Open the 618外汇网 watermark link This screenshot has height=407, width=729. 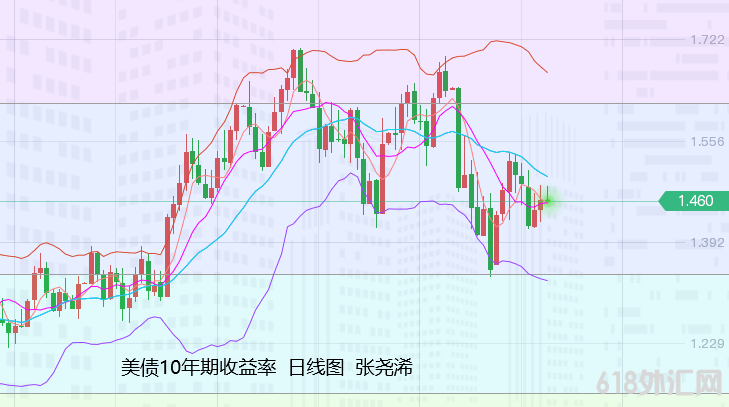(x=657, y=383)
